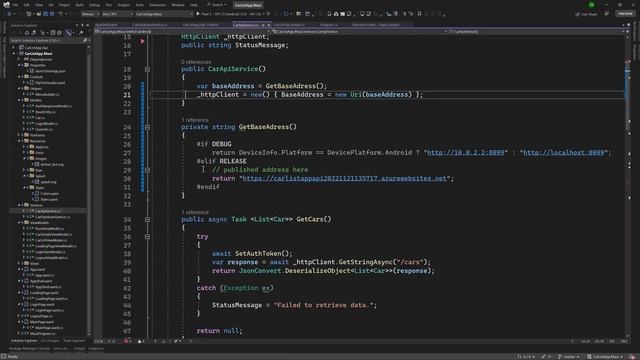
Task: Select launchSettings.json in Solution Explorer
Action: pos(50,71)
